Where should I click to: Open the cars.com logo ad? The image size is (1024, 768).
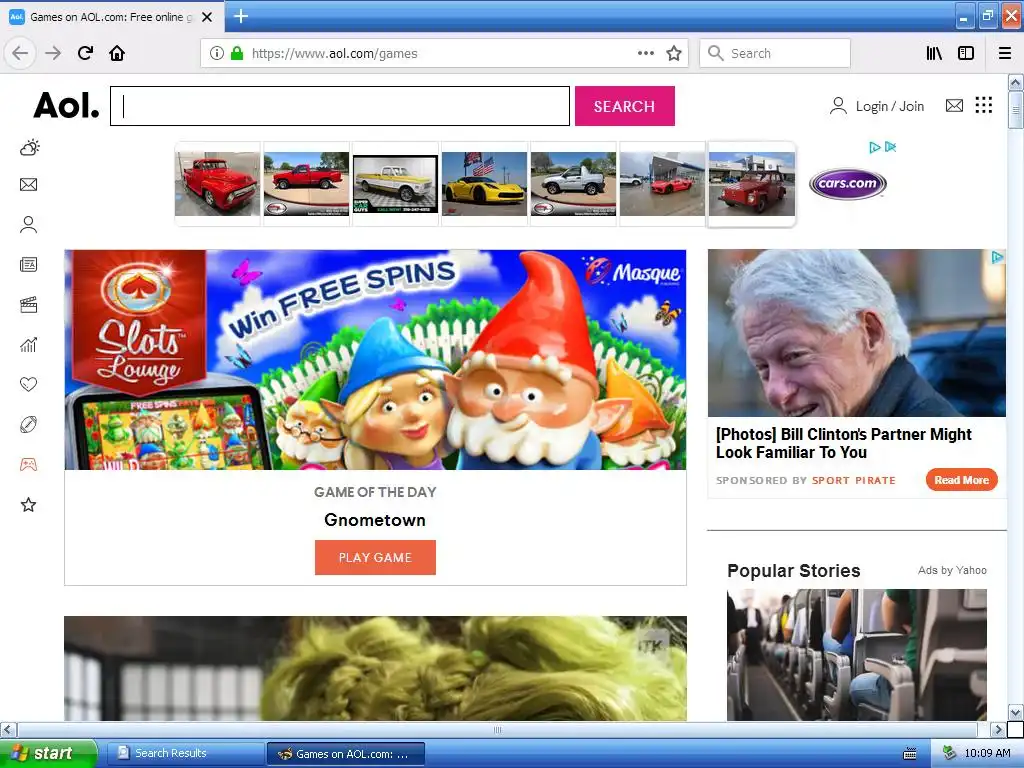[x=848, y=184]
